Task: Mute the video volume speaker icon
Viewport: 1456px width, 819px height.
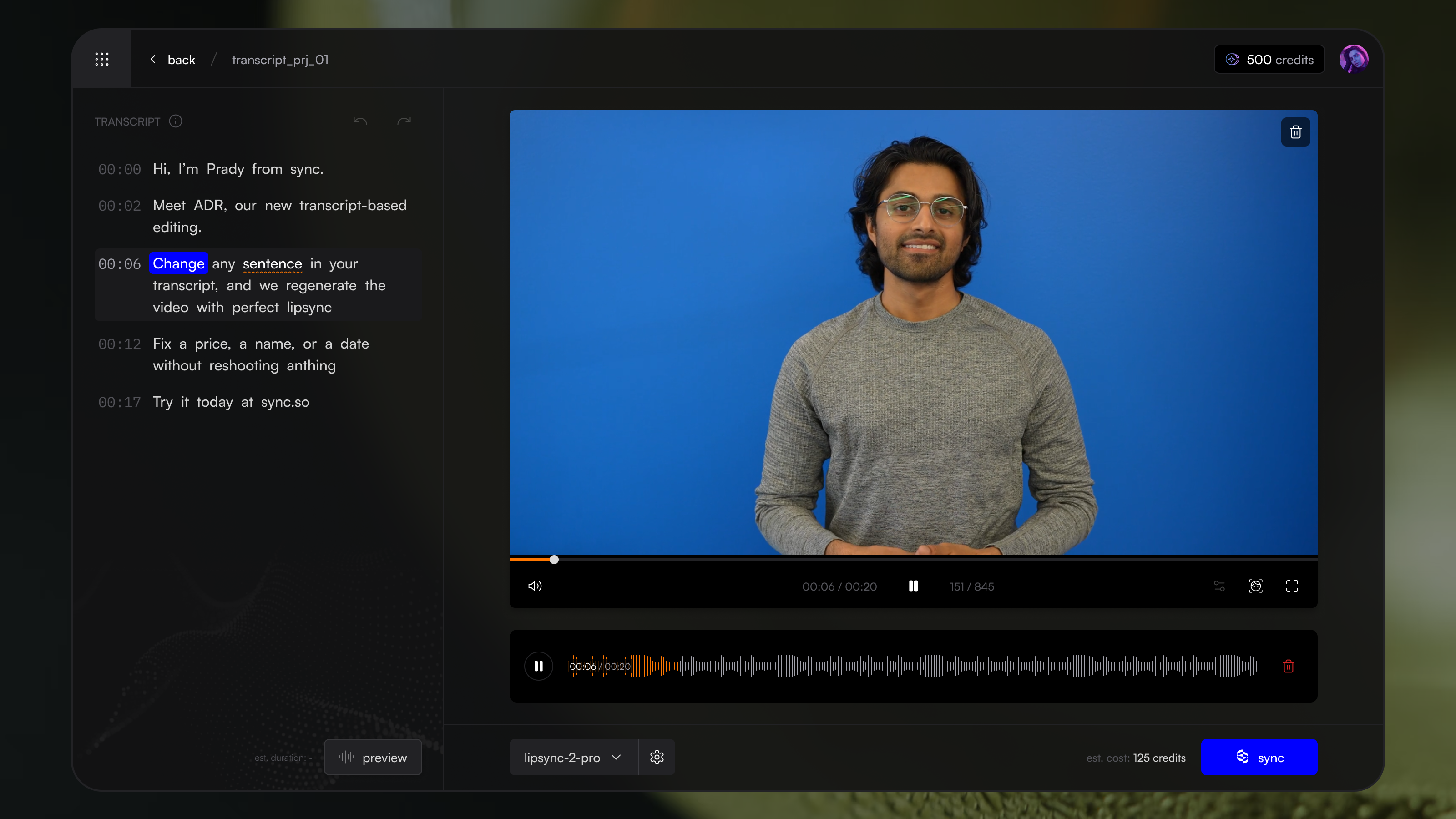Action: point(535,586)
